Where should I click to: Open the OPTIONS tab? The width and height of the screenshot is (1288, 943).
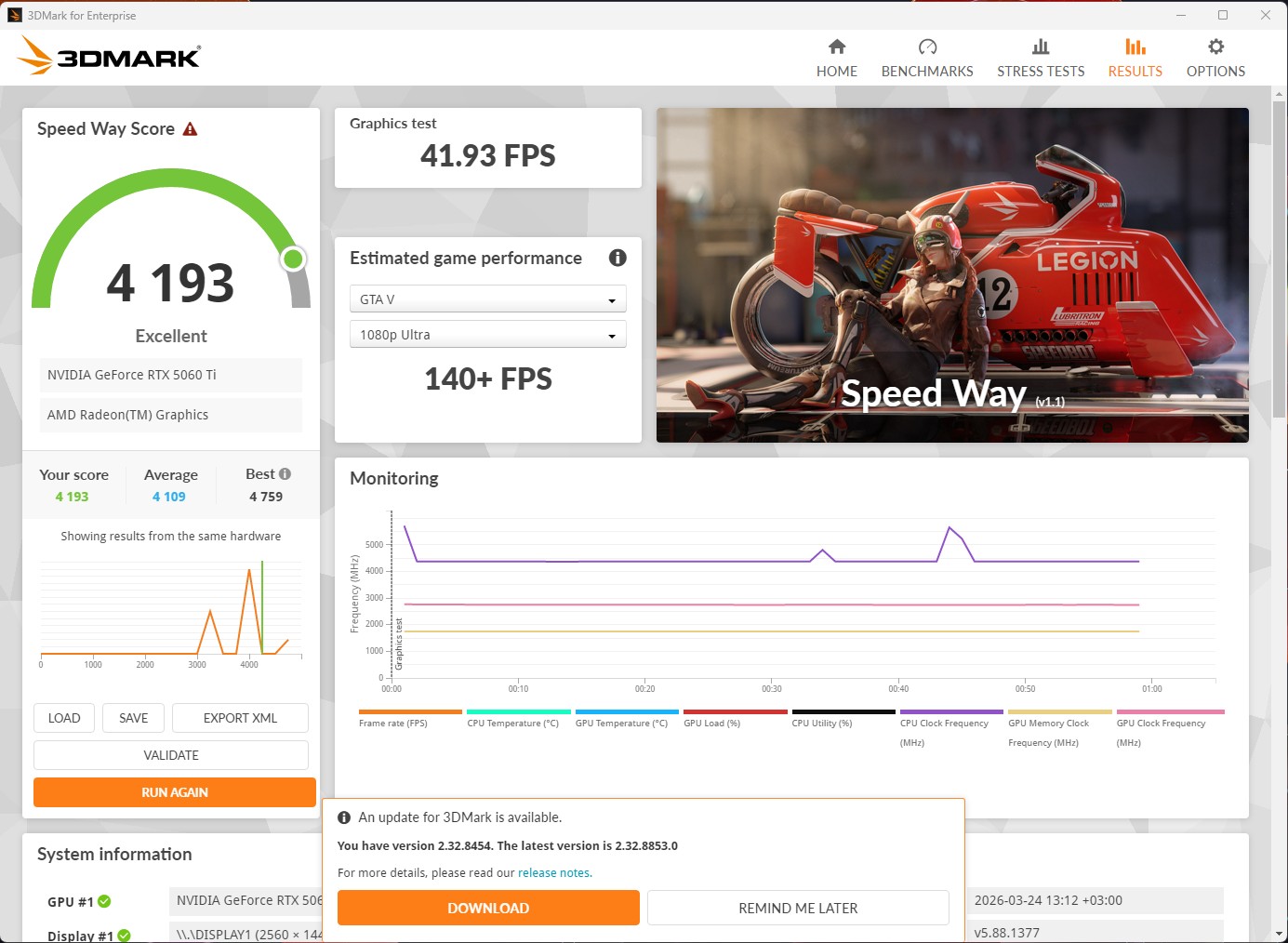click(1215, 58)
